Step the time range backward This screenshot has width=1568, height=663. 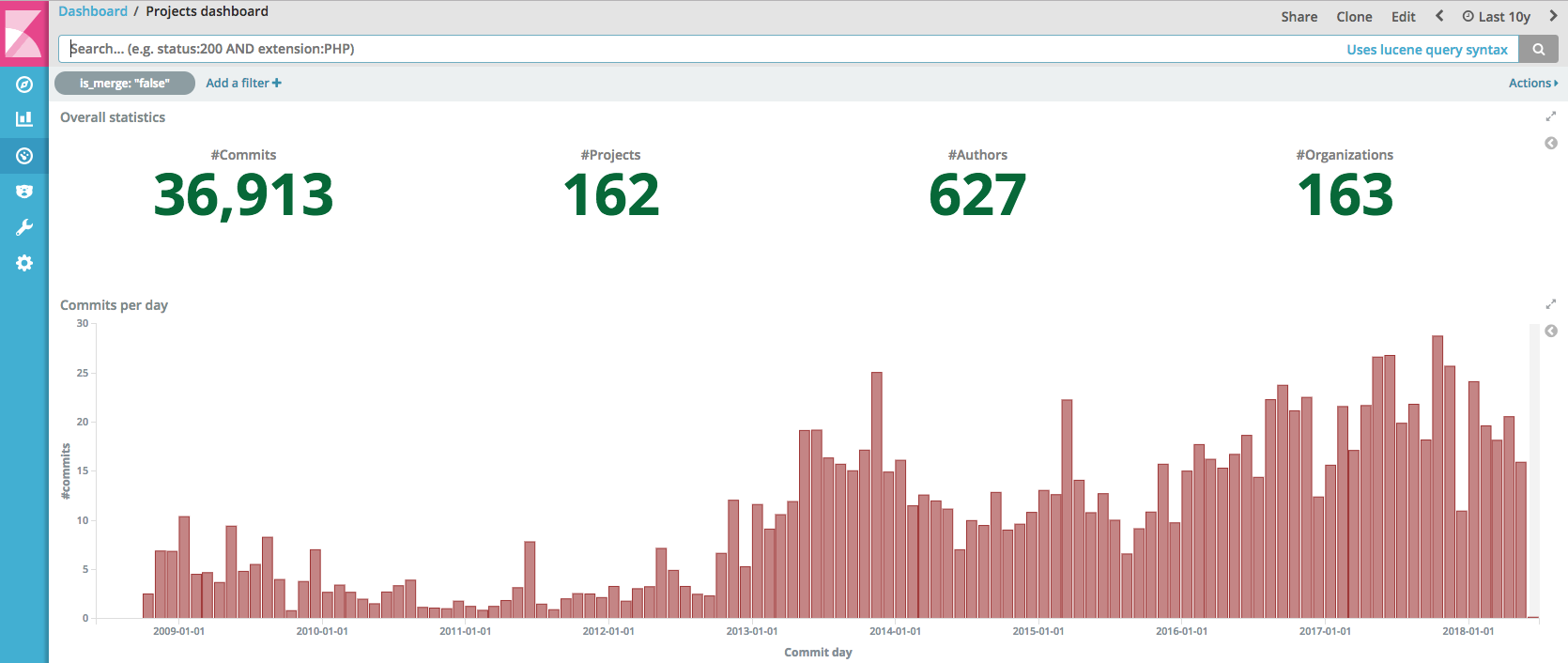pyautogui.click(x=1439, y=16)
